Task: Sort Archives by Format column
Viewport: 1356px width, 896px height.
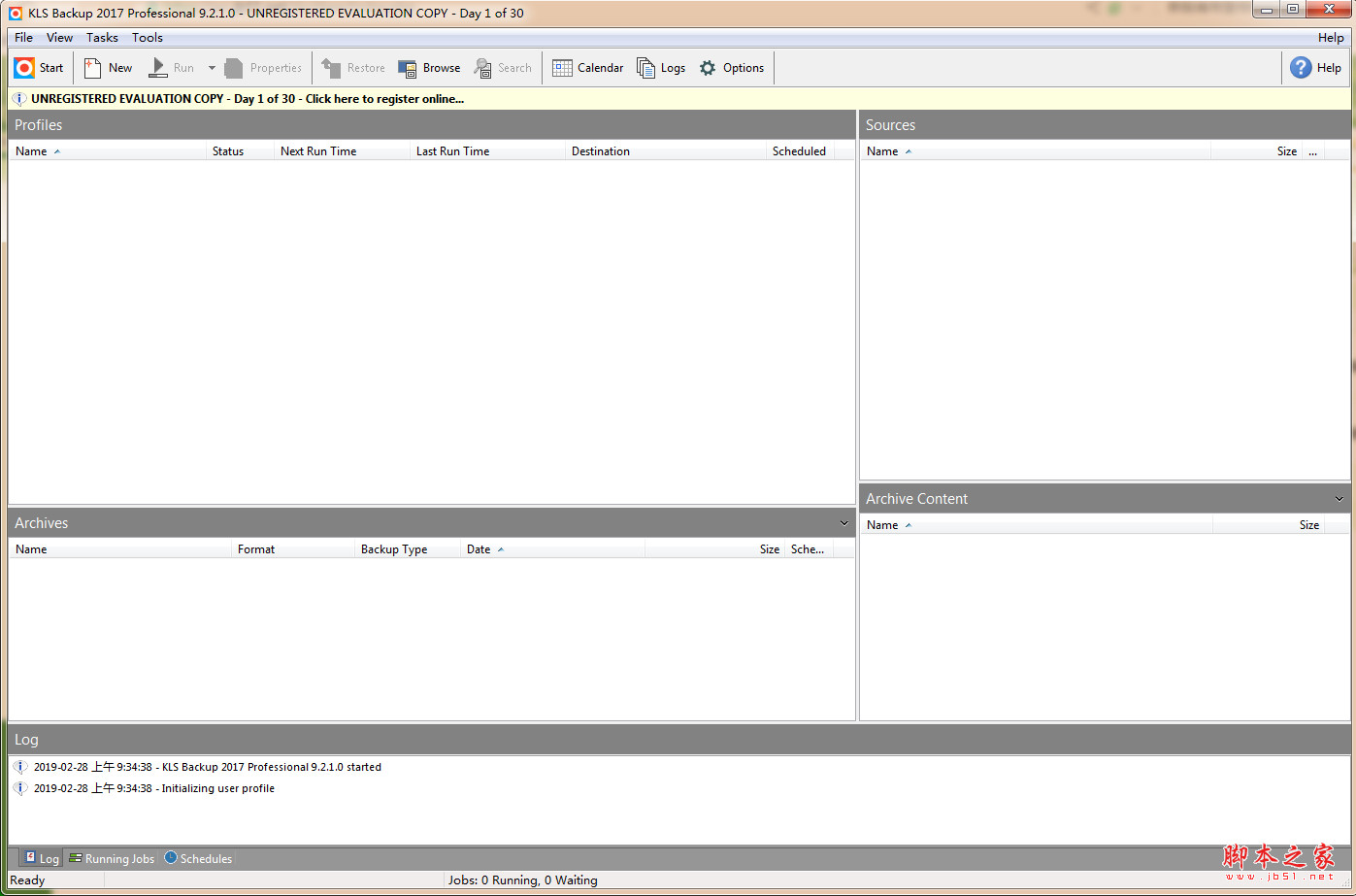Action: pyautogui.click(x=293, y=549)
